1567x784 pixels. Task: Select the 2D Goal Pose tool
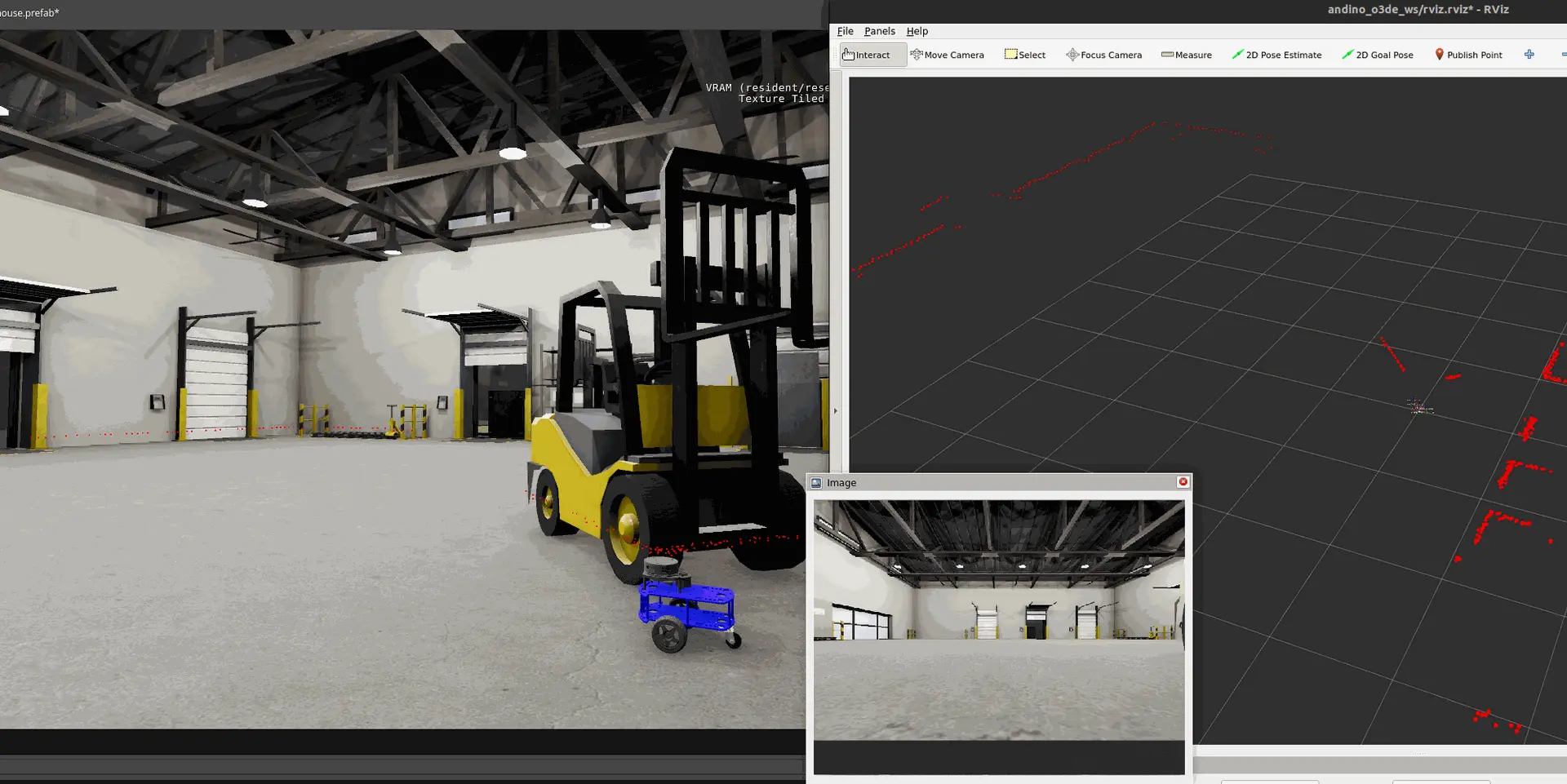pos(1377,55)
